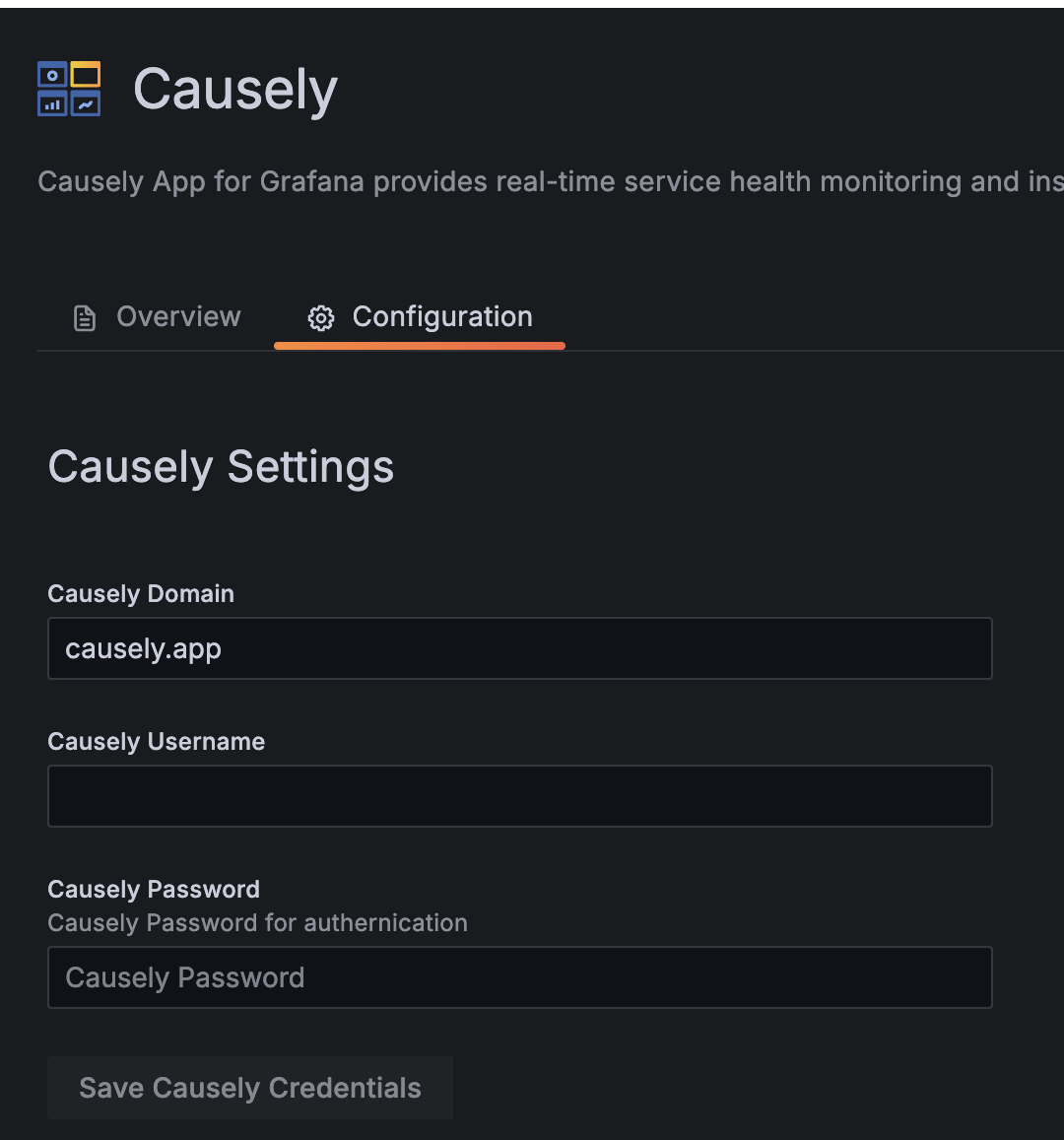Click the Causely Domain input field
This screenshot has width=1064, height=1140.
tap(519, 647)
